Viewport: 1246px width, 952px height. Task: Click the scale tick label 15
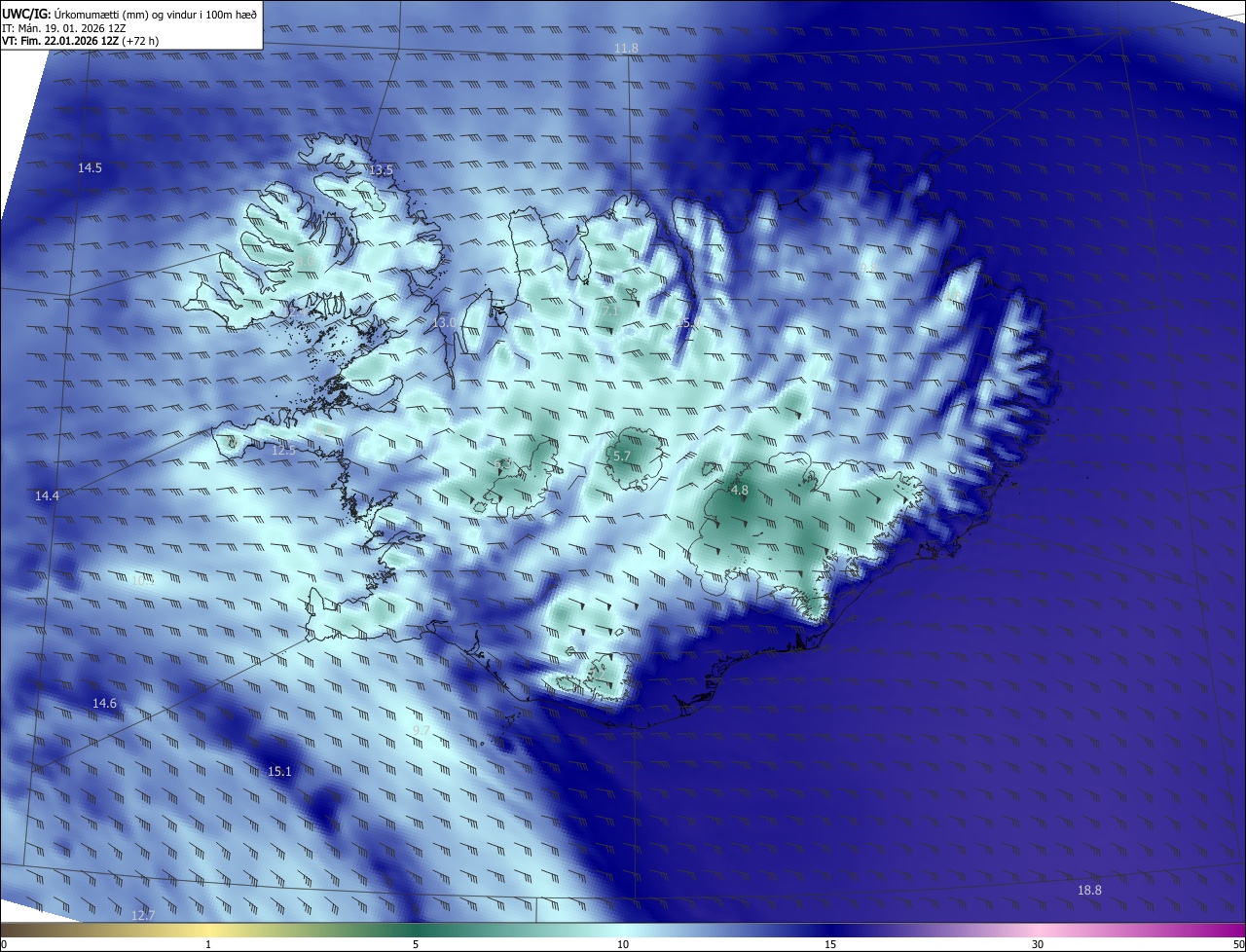[830, 945]
